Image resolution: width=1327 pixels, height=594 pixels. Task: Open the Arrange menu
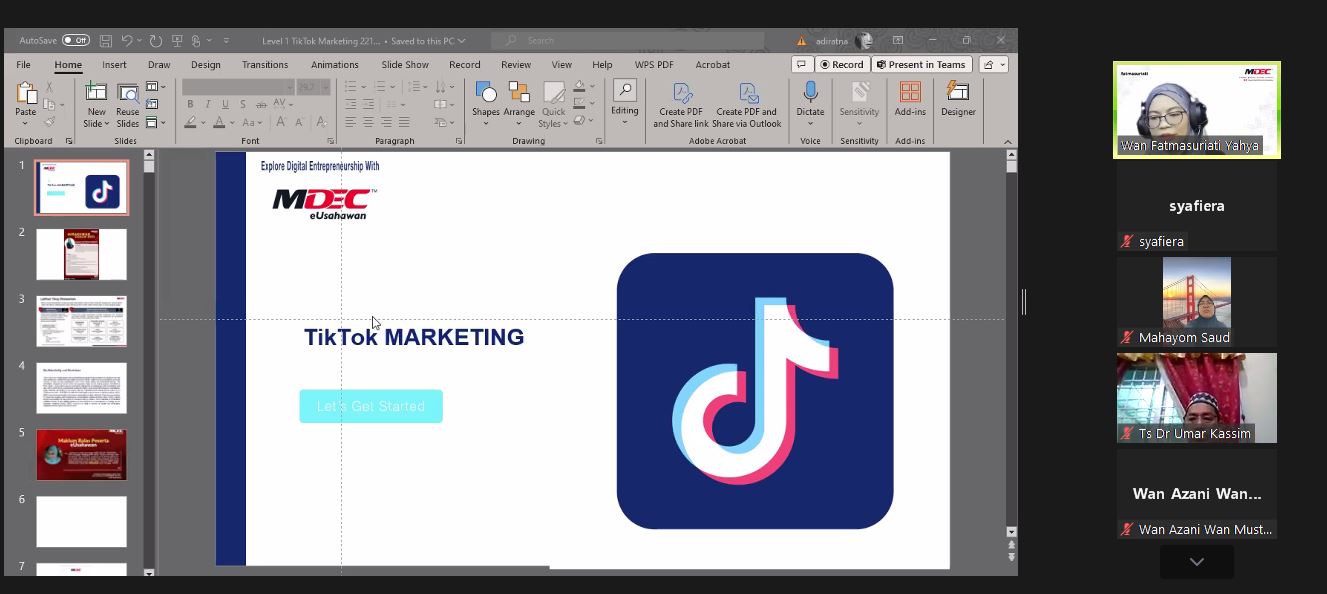coord(519,104)
